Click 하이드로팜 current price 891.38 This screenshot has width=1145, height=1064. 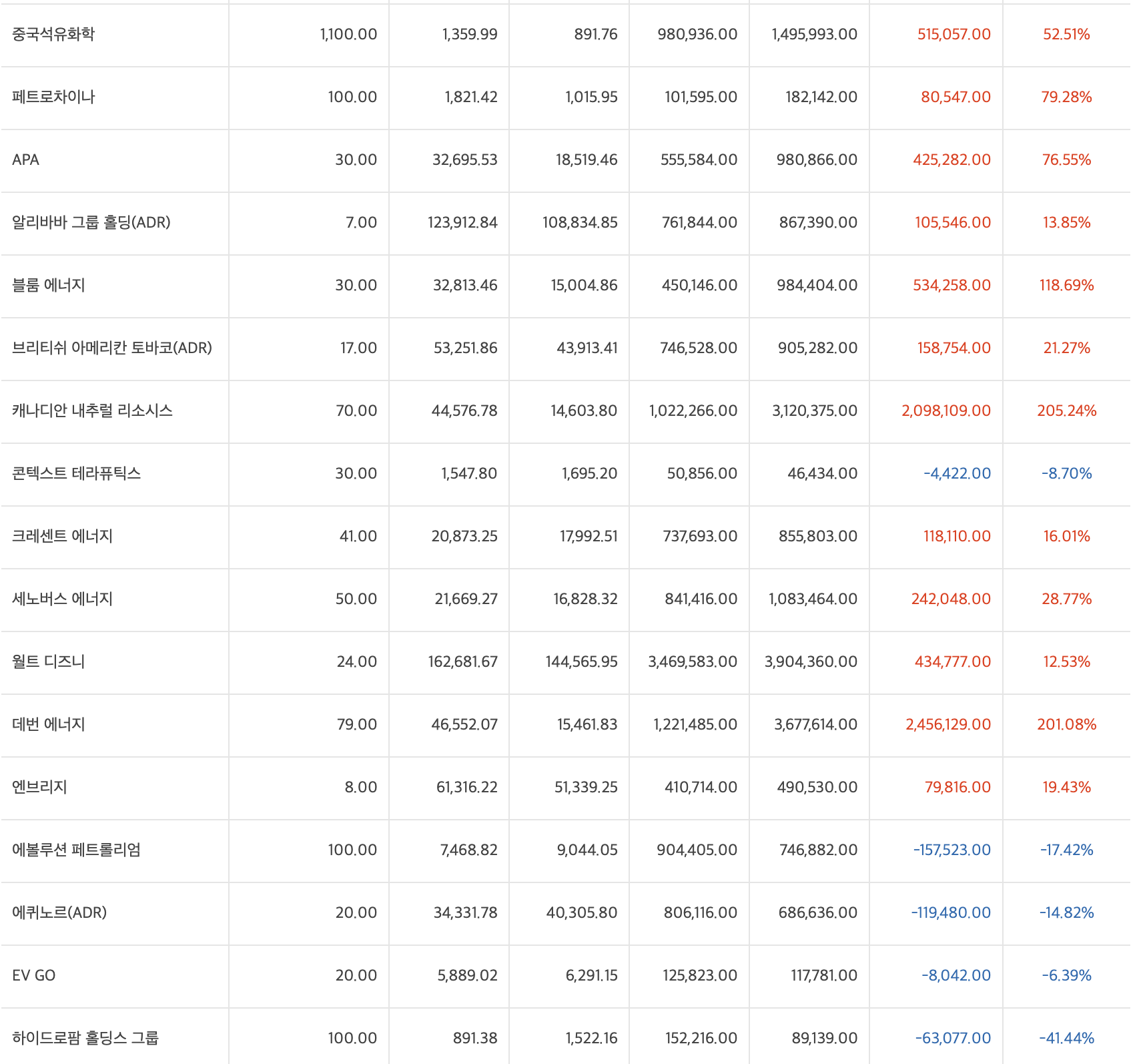[475, 1038]
